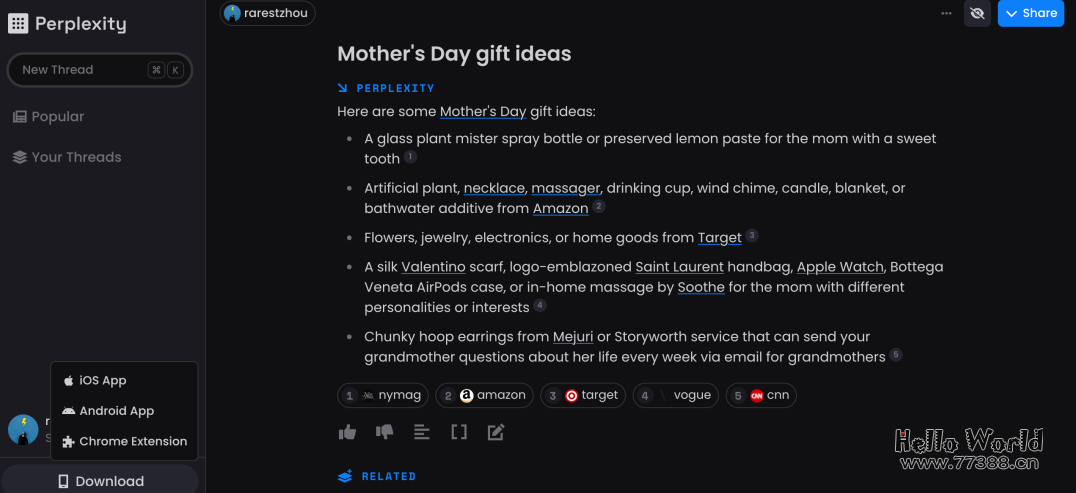Click the New Thread input field
This screenshot has width=1076, height=493.
tap(80, 70)
